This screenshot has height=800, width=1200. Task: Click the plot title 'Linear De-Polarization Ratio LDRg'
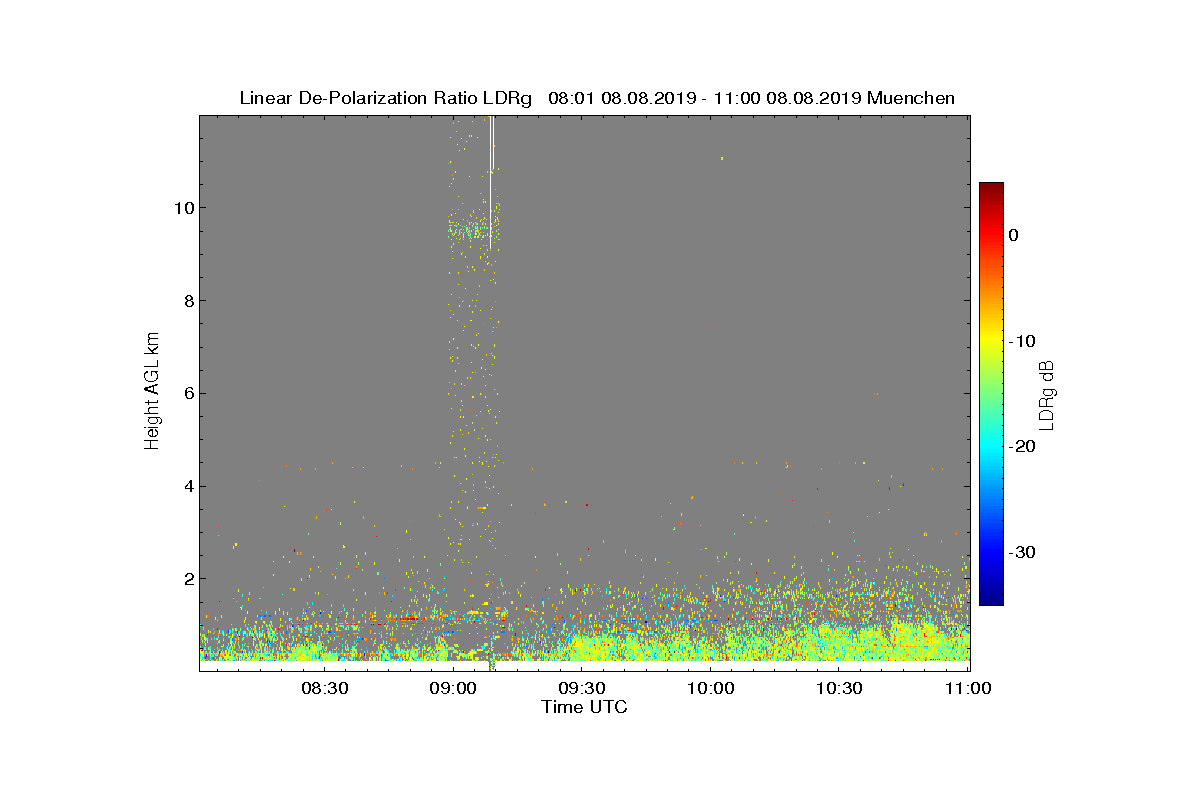tap(388, 98)
